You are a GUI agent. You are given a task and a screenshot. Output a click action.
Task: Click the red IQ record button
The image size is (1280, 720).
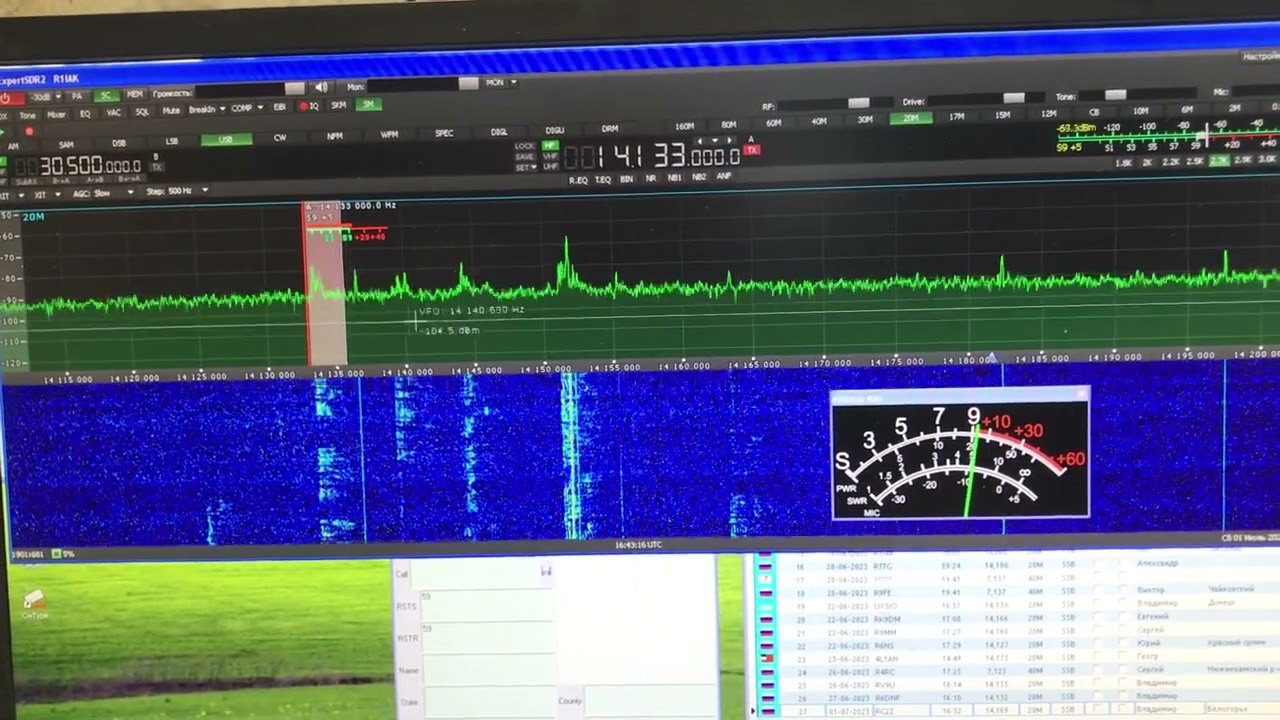tap(309, 106)
